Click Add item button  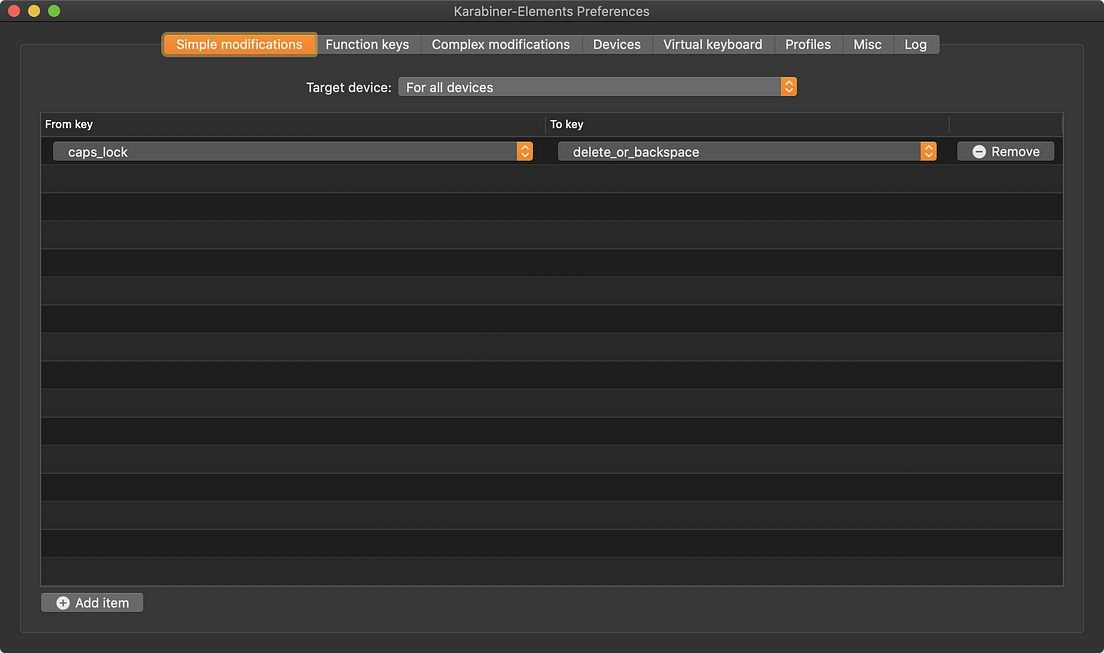[x=92, y=603]
